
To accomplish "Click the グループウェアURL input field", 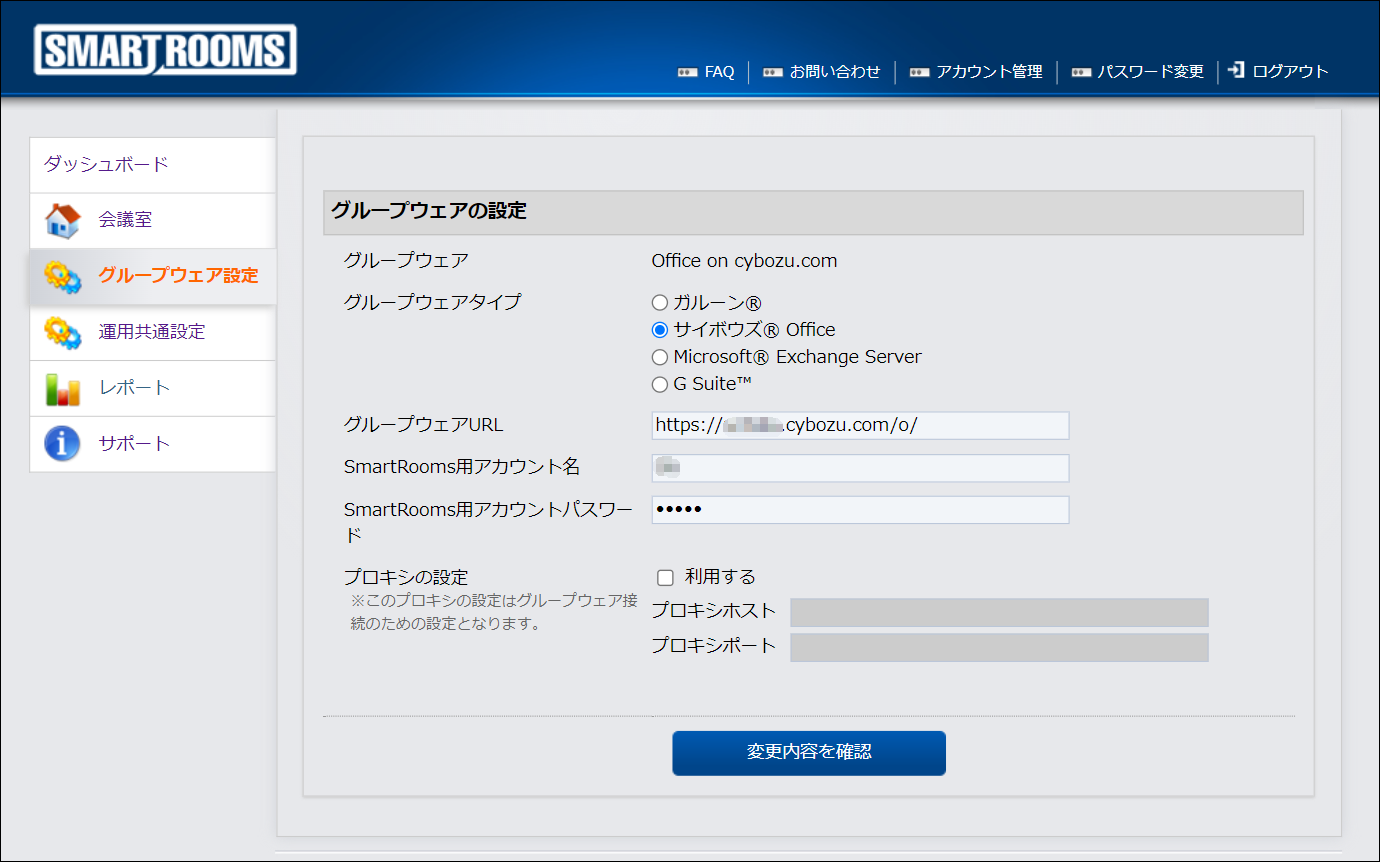I will (x=860, y=426).
